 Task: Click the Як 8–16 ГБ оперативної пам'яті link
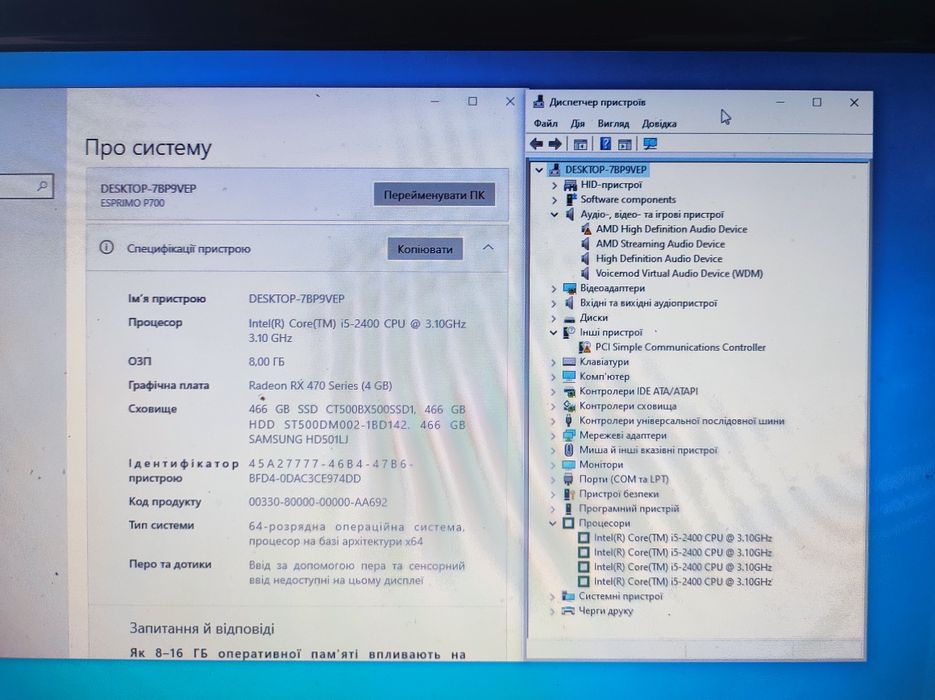coord(298,653)
